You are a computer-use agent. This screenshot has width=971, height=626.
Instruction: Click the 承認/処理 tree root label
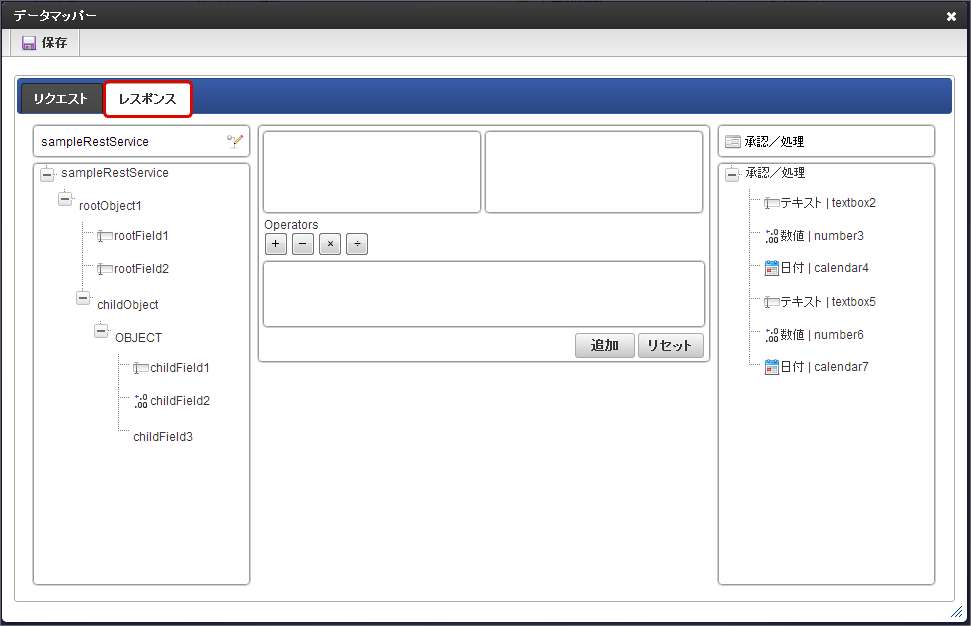point(775,173)
